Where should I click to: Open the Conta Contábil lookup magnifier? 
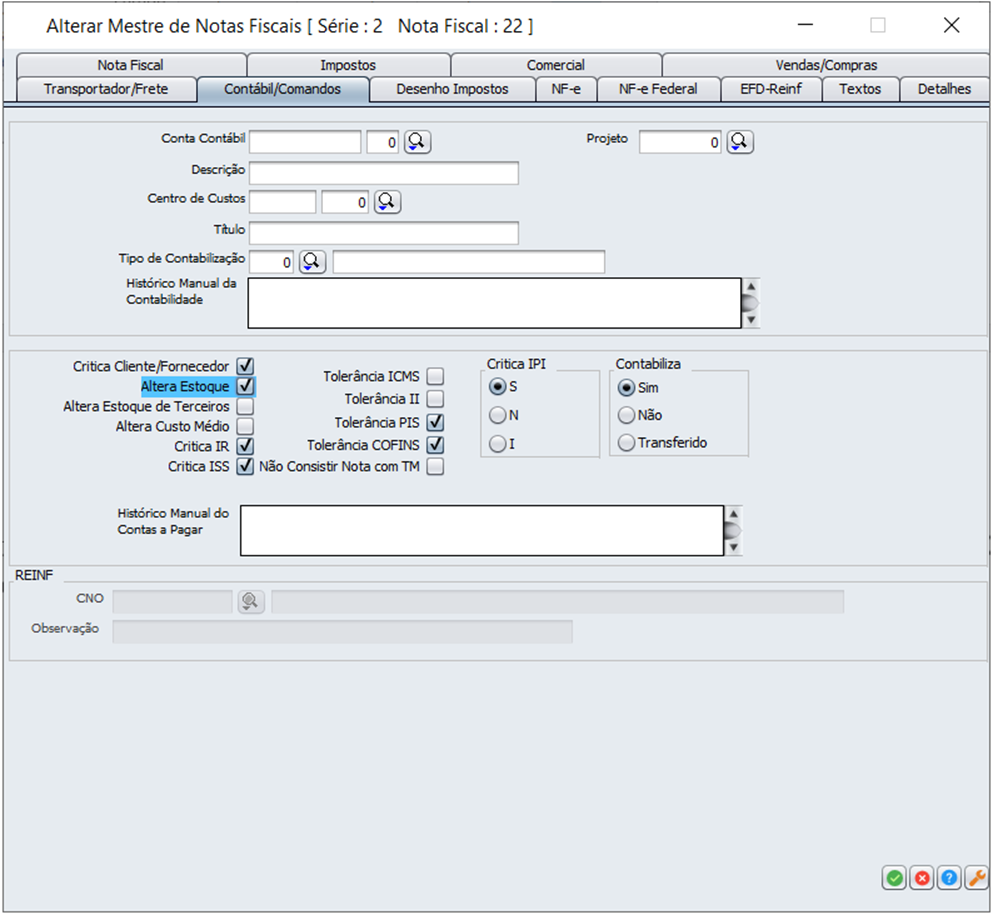(418, 142)
